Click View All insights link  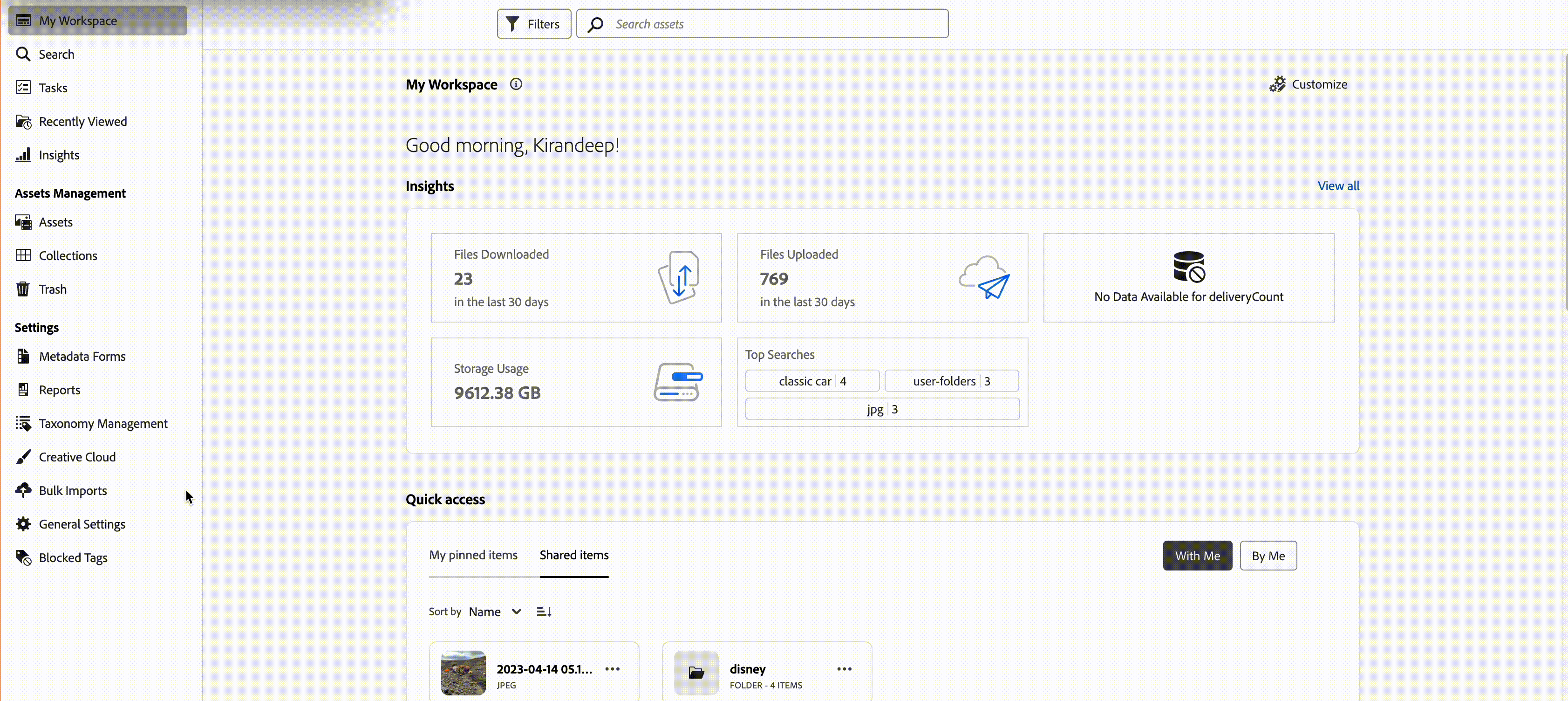(x=1338, y=185)
